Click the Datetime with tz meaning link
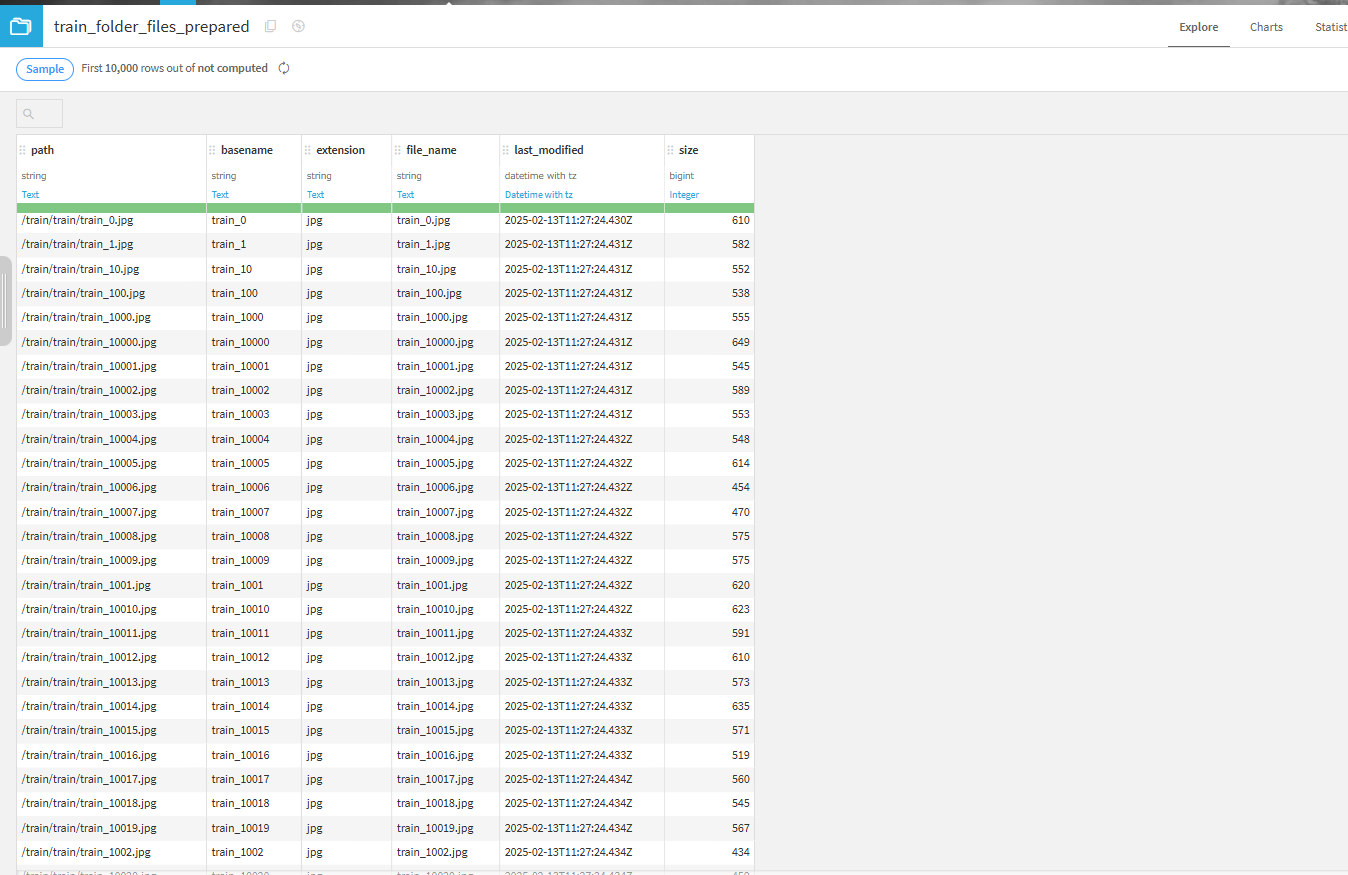Viewport: 1348px width, 875px height. 539,195
